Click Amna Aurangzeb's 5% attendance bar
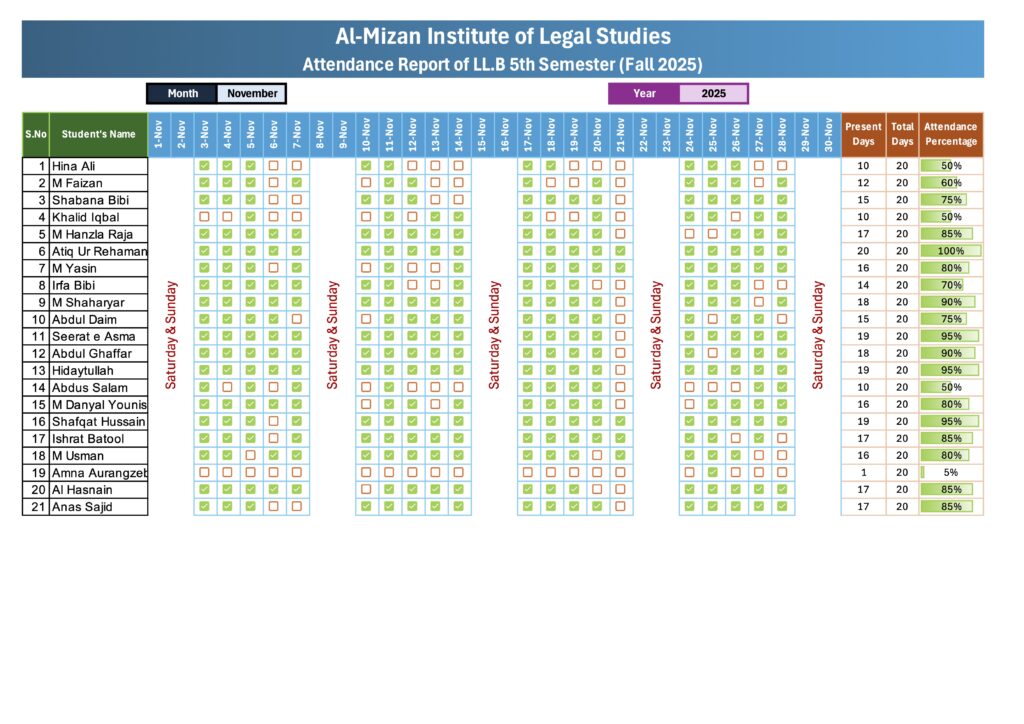 click(x=951, y=472)
